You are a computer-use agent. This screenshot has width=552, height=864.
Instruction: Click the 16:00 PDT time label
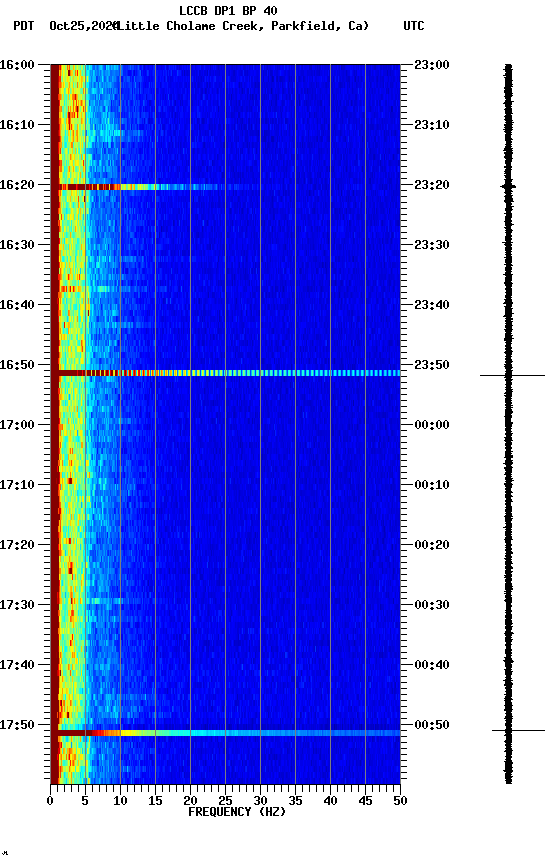point(17,65)
